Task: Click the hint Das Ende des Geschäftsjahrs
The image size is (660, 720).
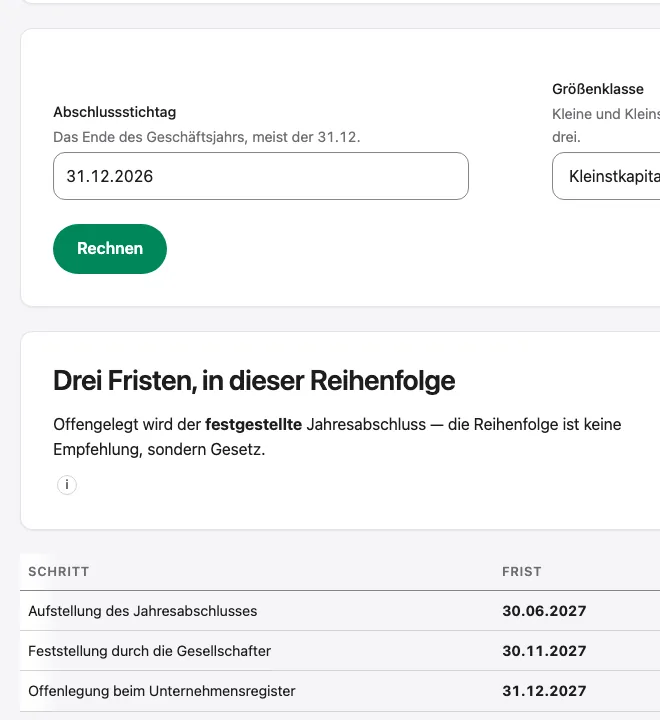Action: (207, 137)
